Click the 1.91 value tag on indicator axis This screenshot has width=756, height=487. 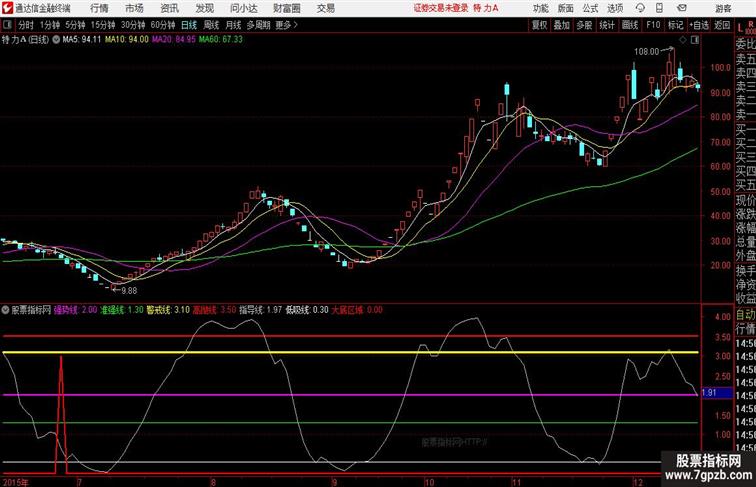click(717, 393)
